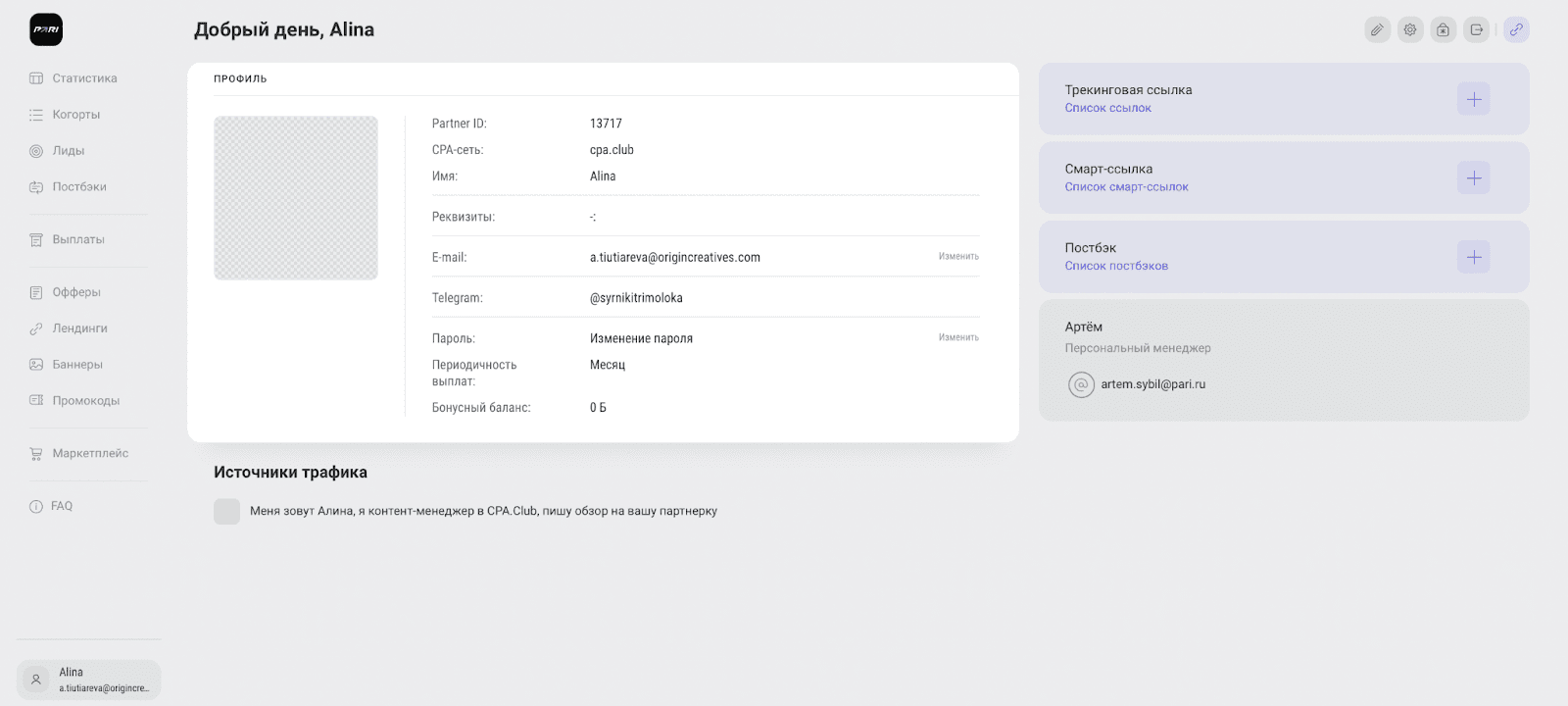This screenshot has height=706, width=1568.
Task: Click the profile avatar placeholder
Action: pyautogui.click(x=296, y=198)
